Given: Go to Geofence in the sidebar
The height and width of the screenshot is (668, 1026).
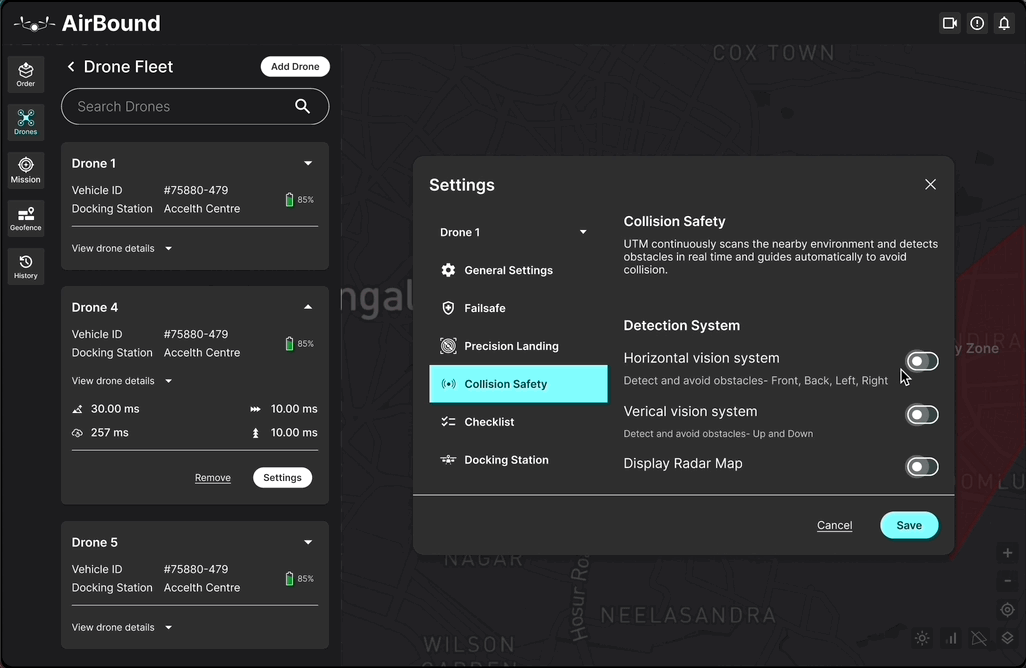Looking at the screenshot, I should click(x=26, y=218).
